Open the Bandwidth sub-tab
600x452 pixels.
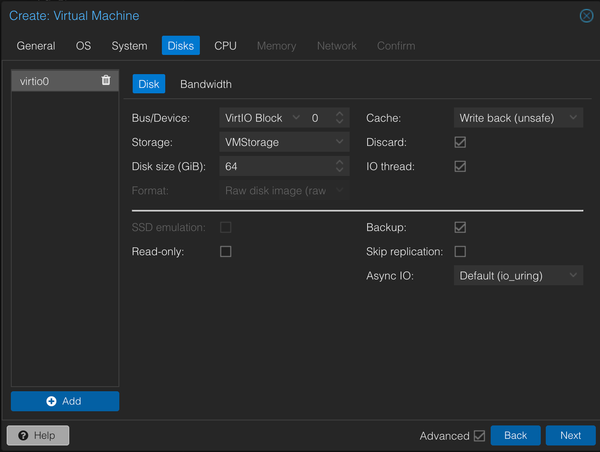(206, 84)
